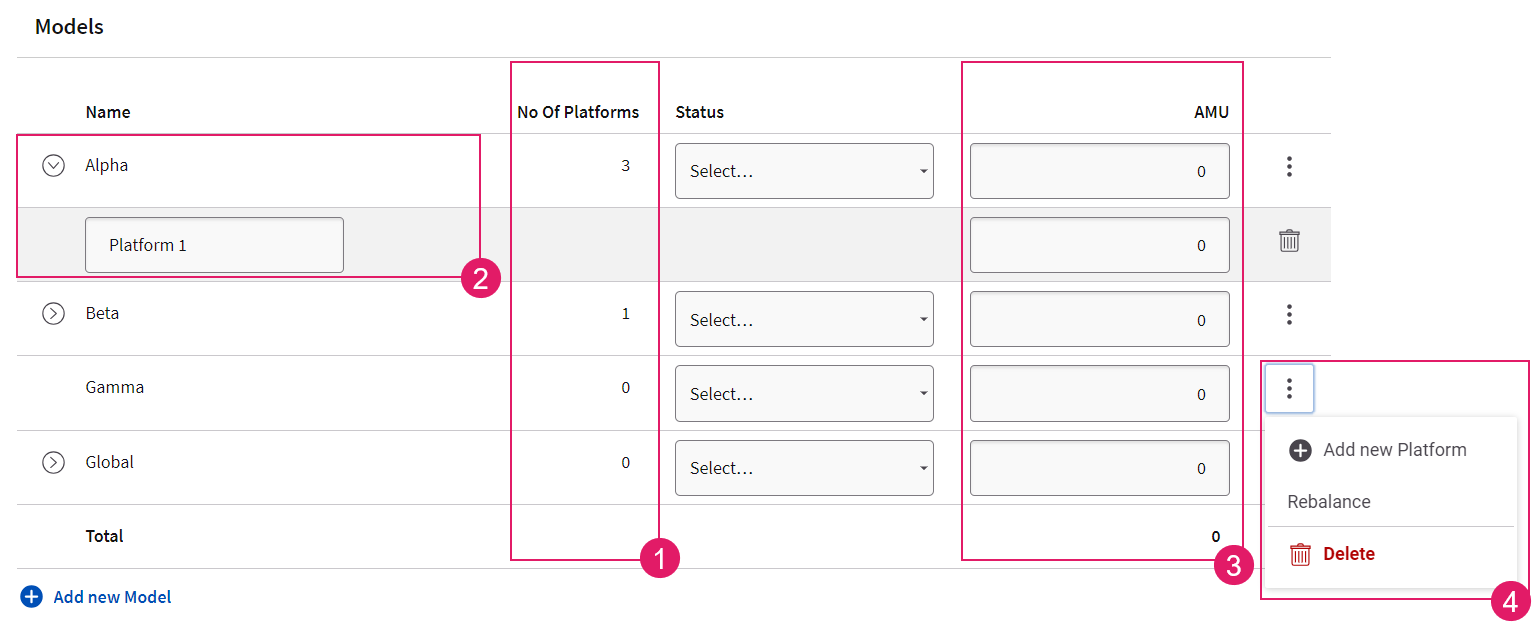This screenshot has width=1539, height=633.
Task: Click the No Of Platforms column header
Action: click(578, 112)
